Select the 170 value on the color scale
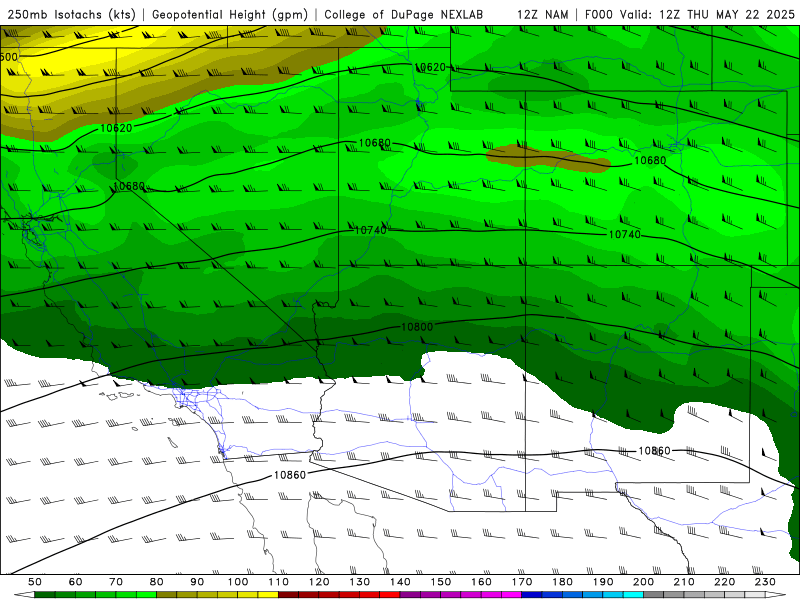The image size is (800, 600). point(522,582)
